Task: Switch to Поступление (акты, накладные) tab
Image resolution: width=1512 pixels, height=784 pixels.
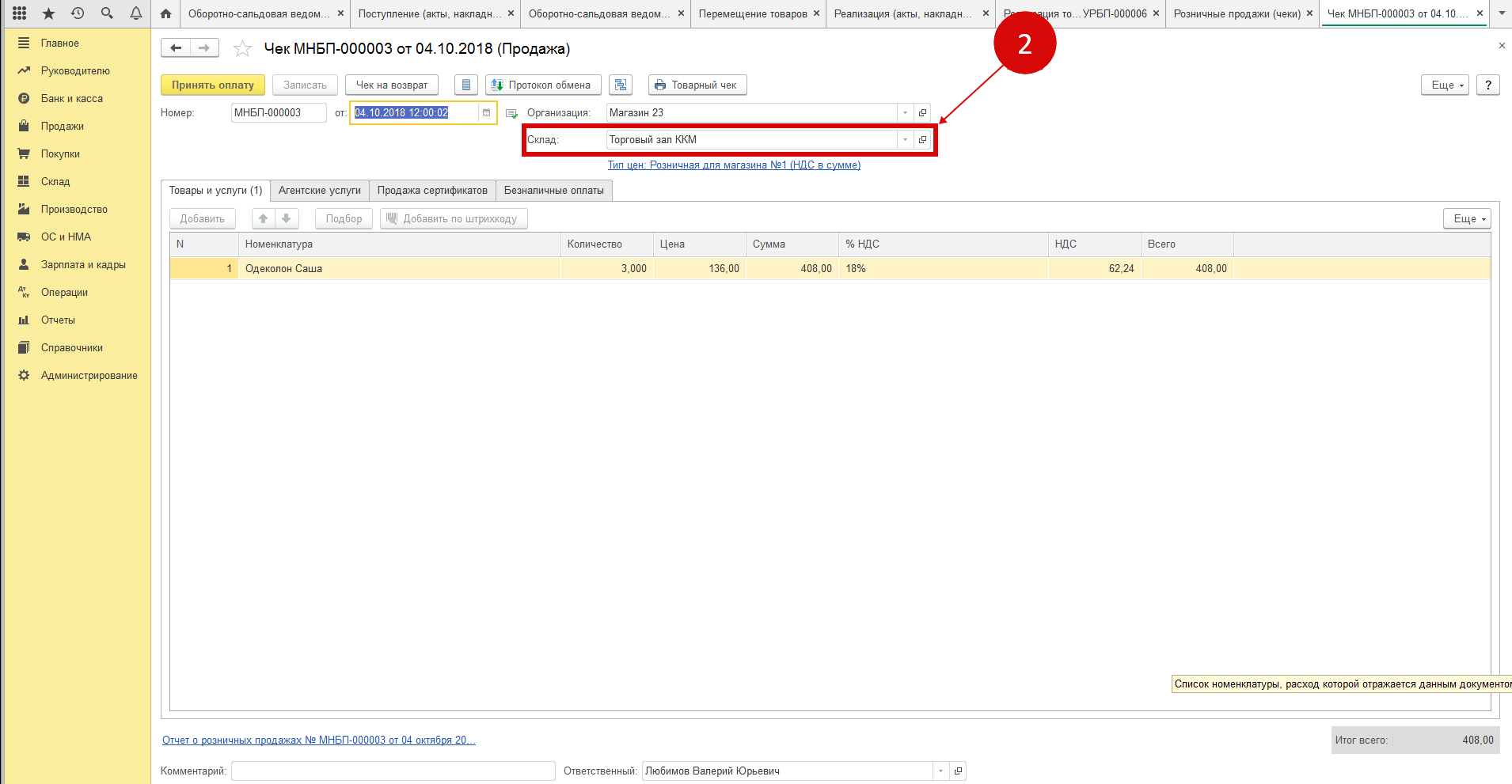Action: [x=430, y=13]
